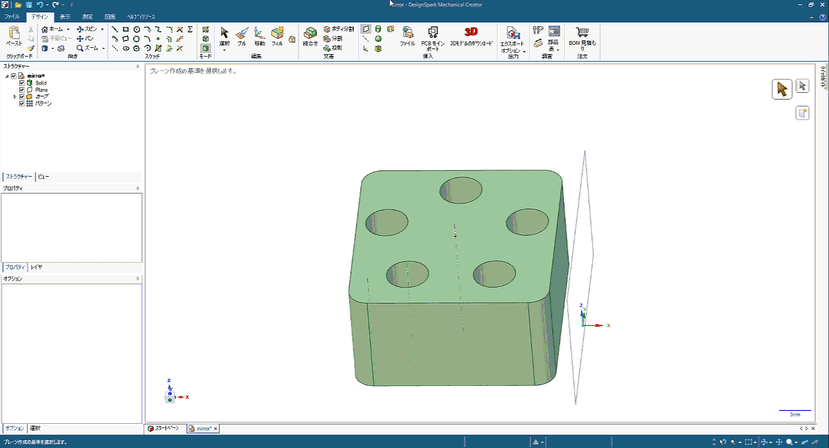The image size is (829, 448).
Task: Switch to the 図面 ribbon tab
Action: [109, 16]
